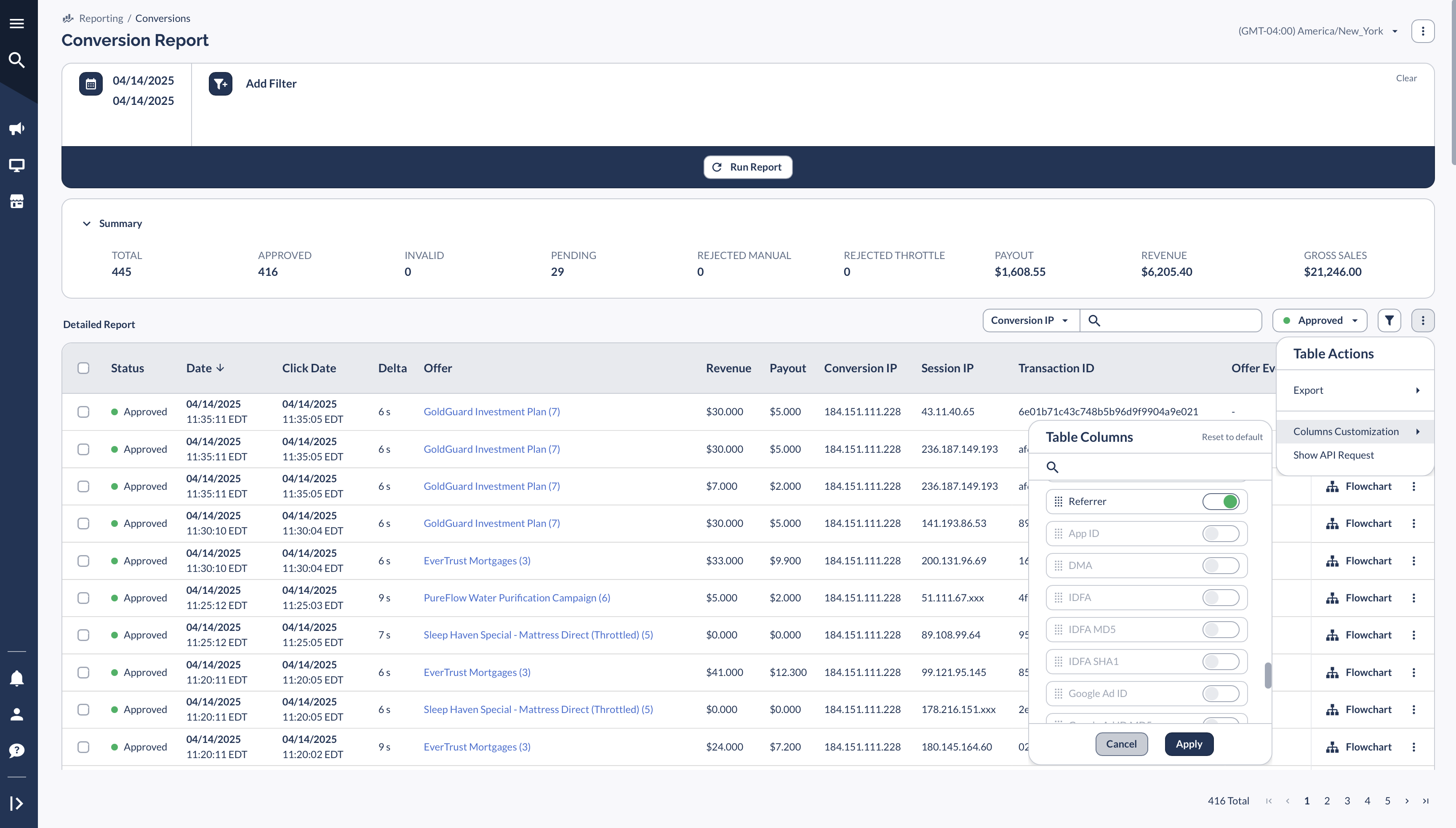The width and height of the screenshot is (1456, 828).
Task: Open the hamburger navigation menu
Action: 17,23
